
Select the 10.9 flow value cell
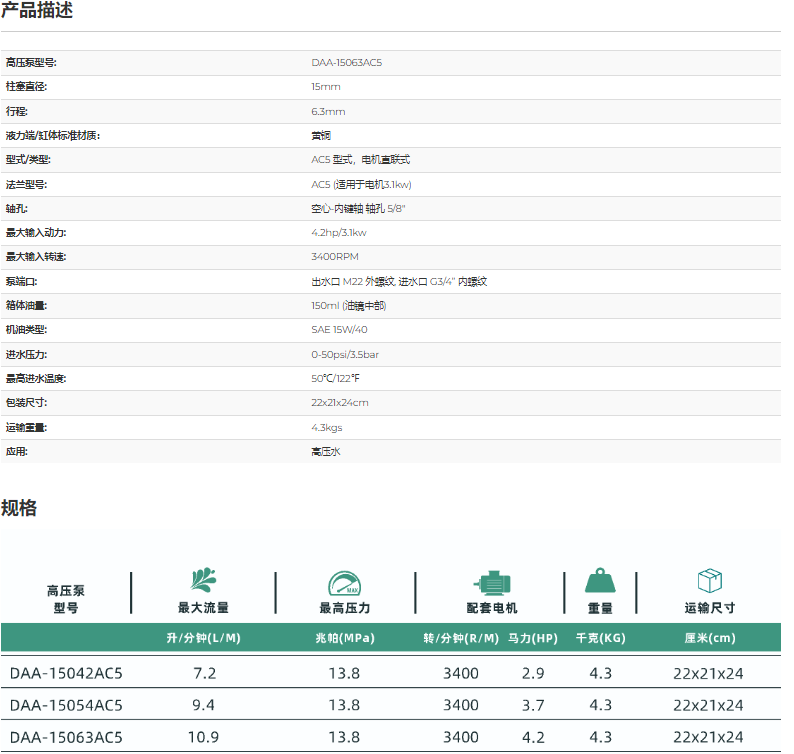pyautogui.click(x=204, y=737)
